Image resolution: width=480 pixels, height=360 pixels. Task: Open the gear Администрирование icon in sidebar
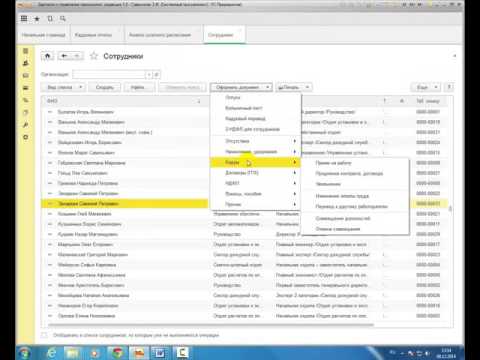pos(26,137)
